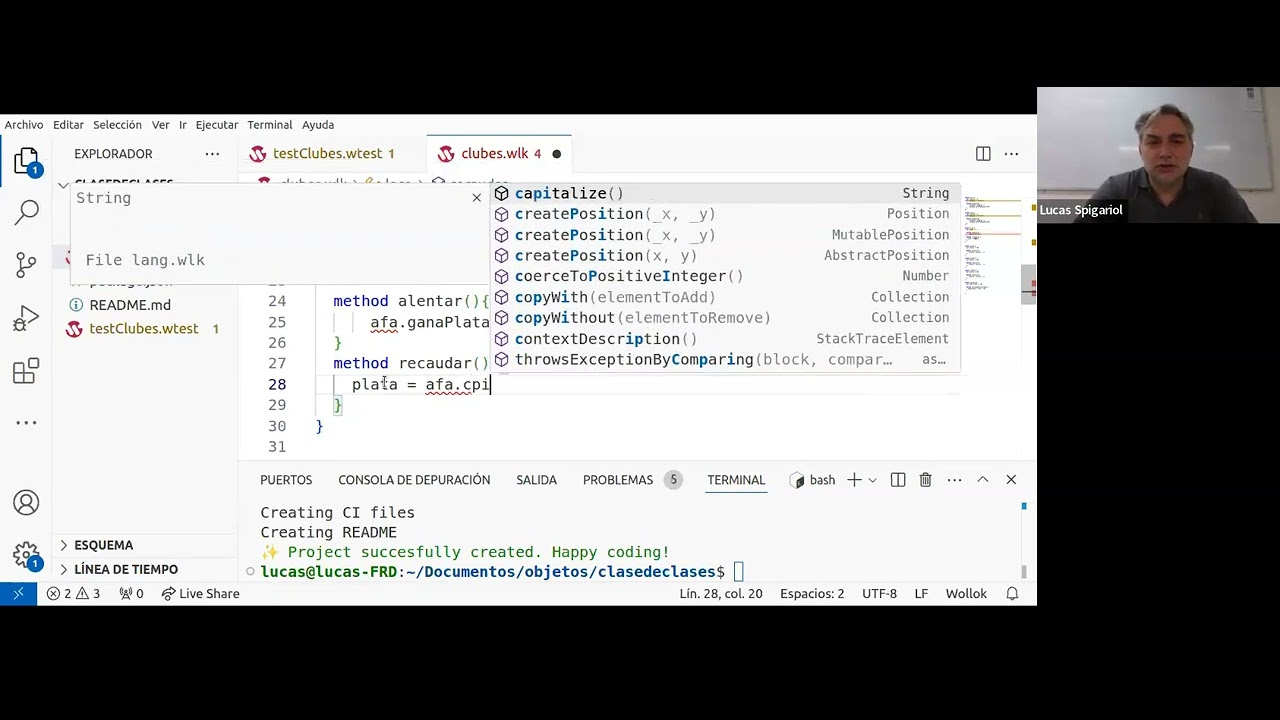1280x720 pixels.
Task: Maximize the panel with the up chevron
Action: pyautogui.click(x=983, y=480)
